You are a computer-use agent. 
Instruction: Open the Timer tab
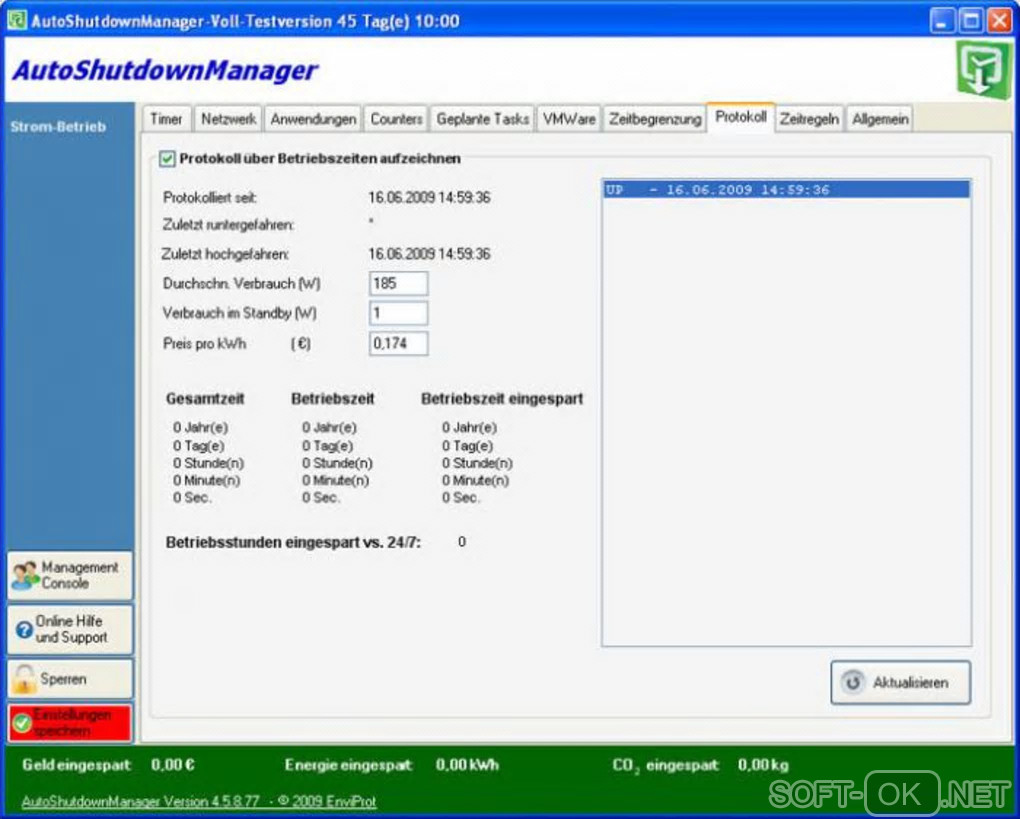point(166,119)
